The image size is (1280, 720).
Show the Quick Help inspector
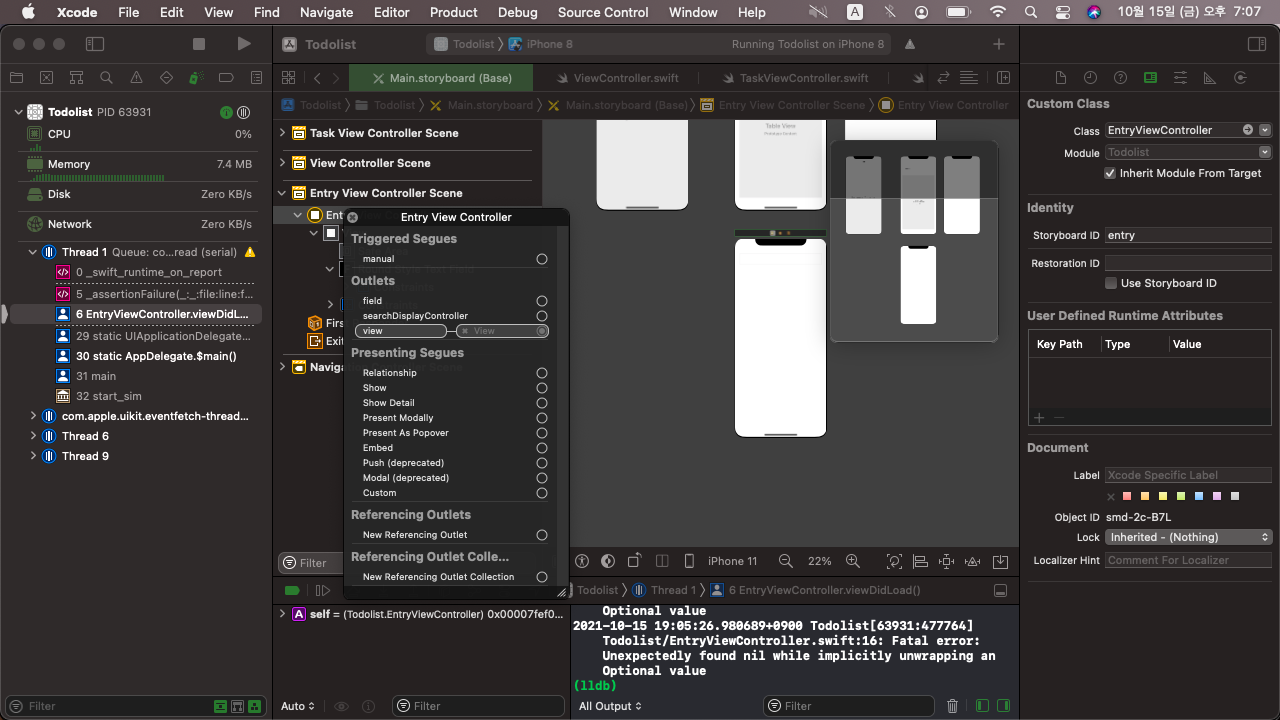(1120, 78)
